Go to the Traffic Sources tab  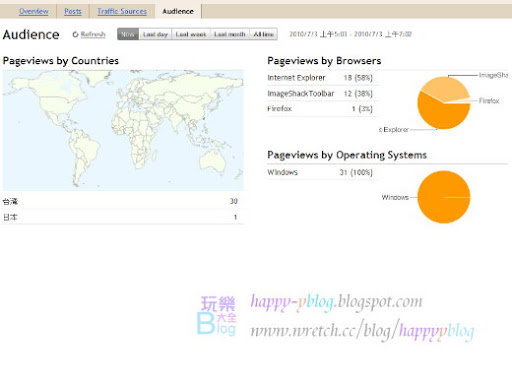(x=122, y=11)
